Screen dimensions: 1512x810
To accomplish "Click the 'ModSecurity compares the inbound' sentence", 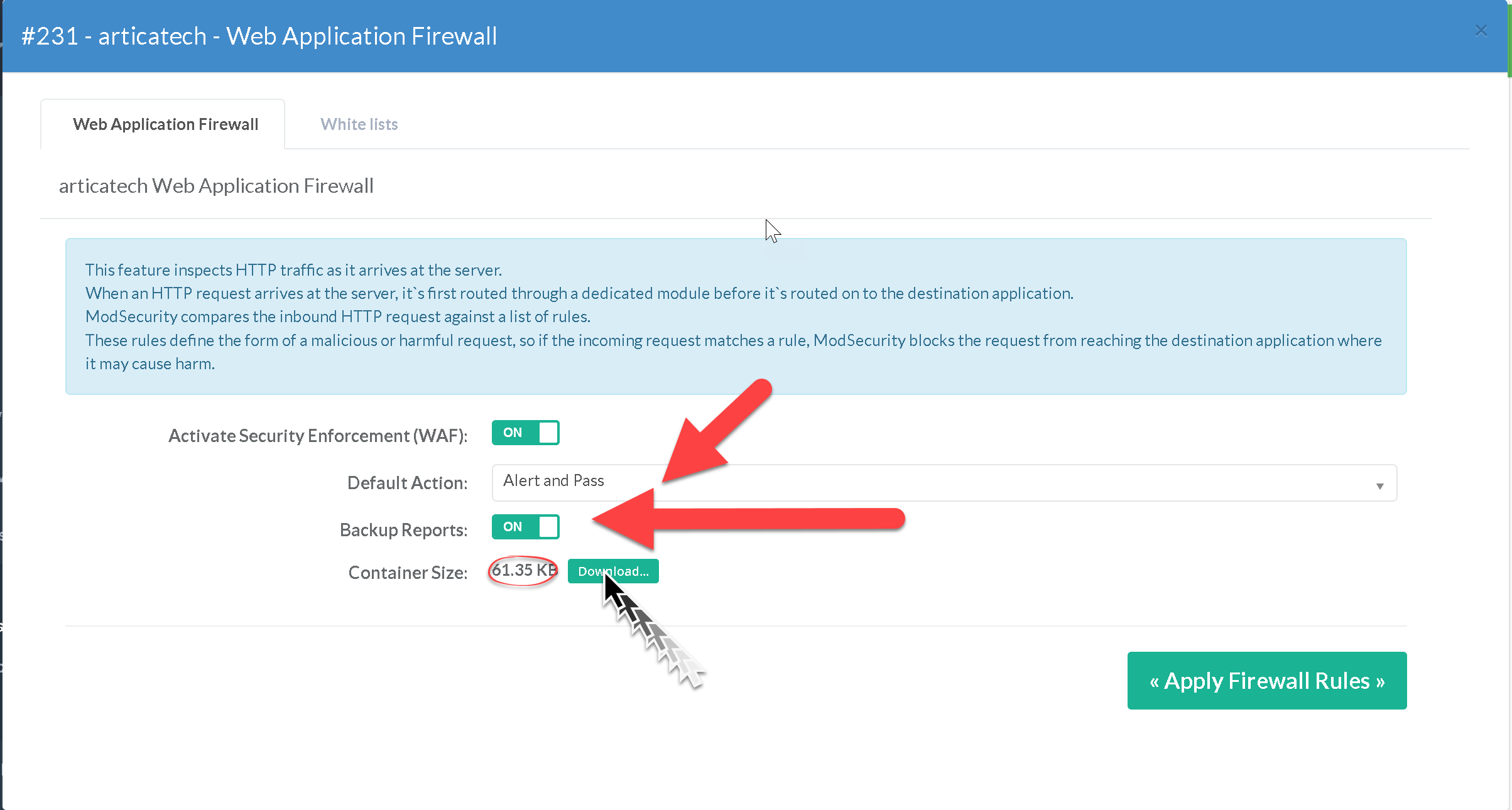I will (x=337, y=316).
